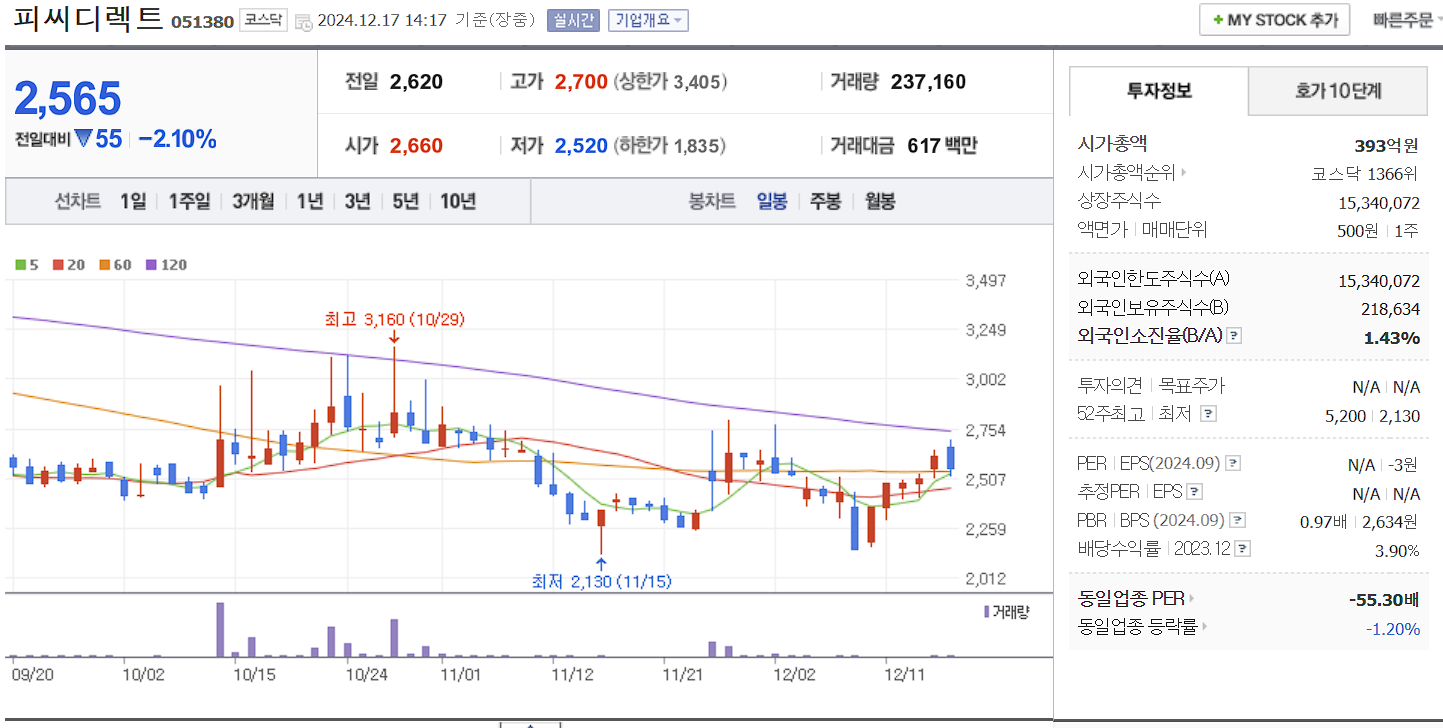Click the EPS(2024.09) help icon
This screenshot has width=1443, height=728.
pos(1234,462)
